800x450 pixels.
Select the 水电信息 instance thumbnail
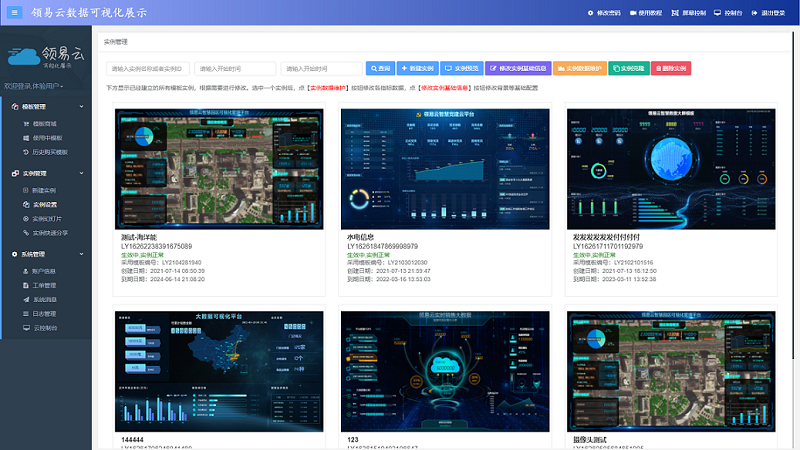445,169
